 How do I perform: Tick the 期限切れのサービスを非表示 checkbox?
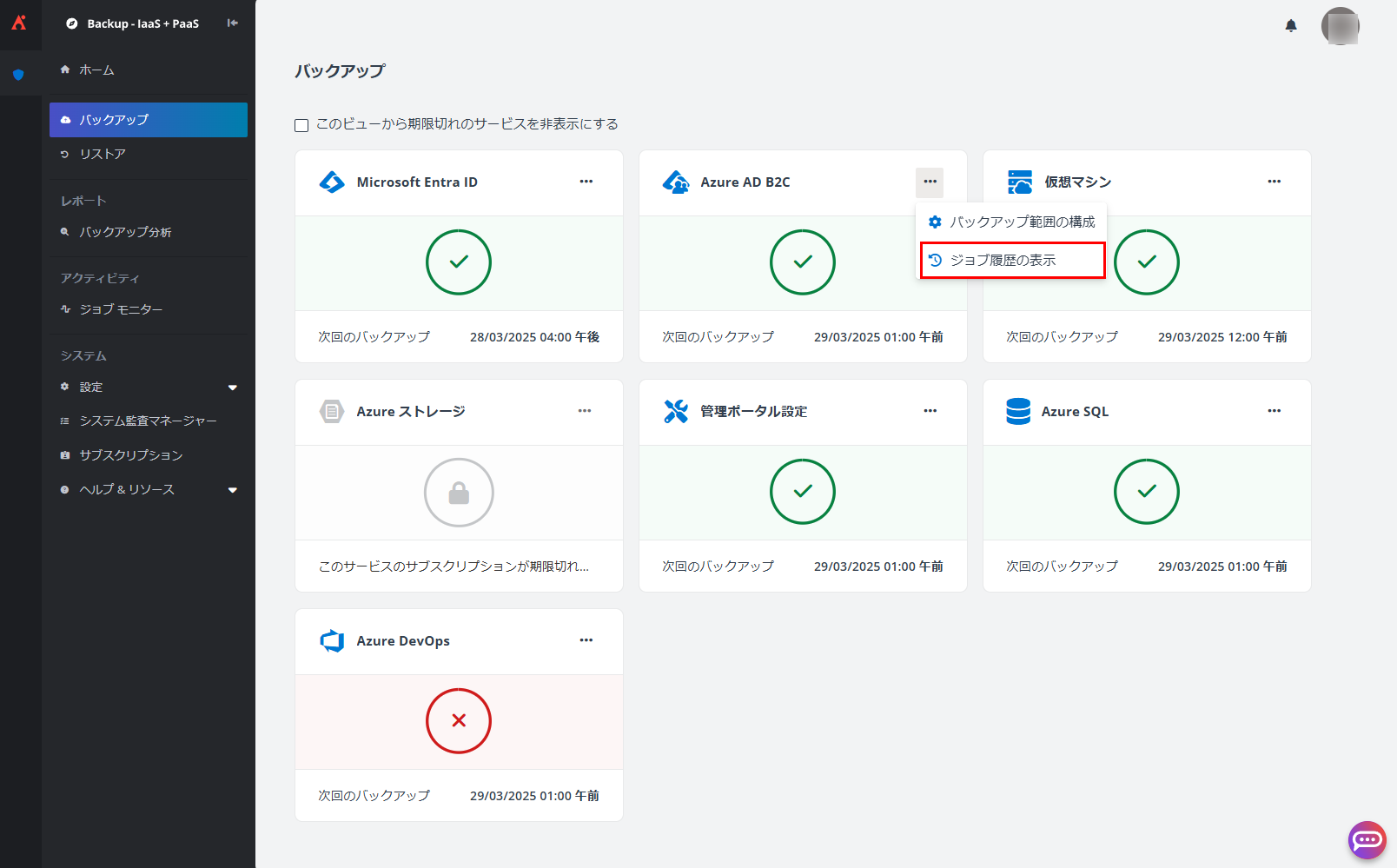coord(301,125)
